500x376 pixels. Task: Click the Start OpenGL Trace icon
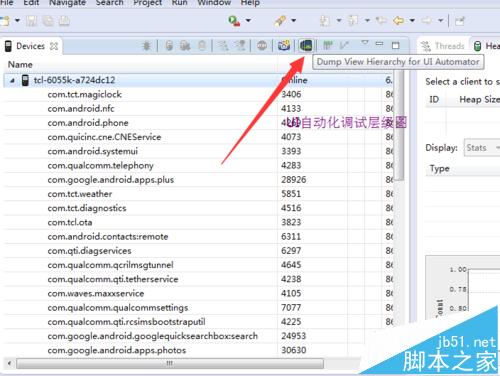344,45
